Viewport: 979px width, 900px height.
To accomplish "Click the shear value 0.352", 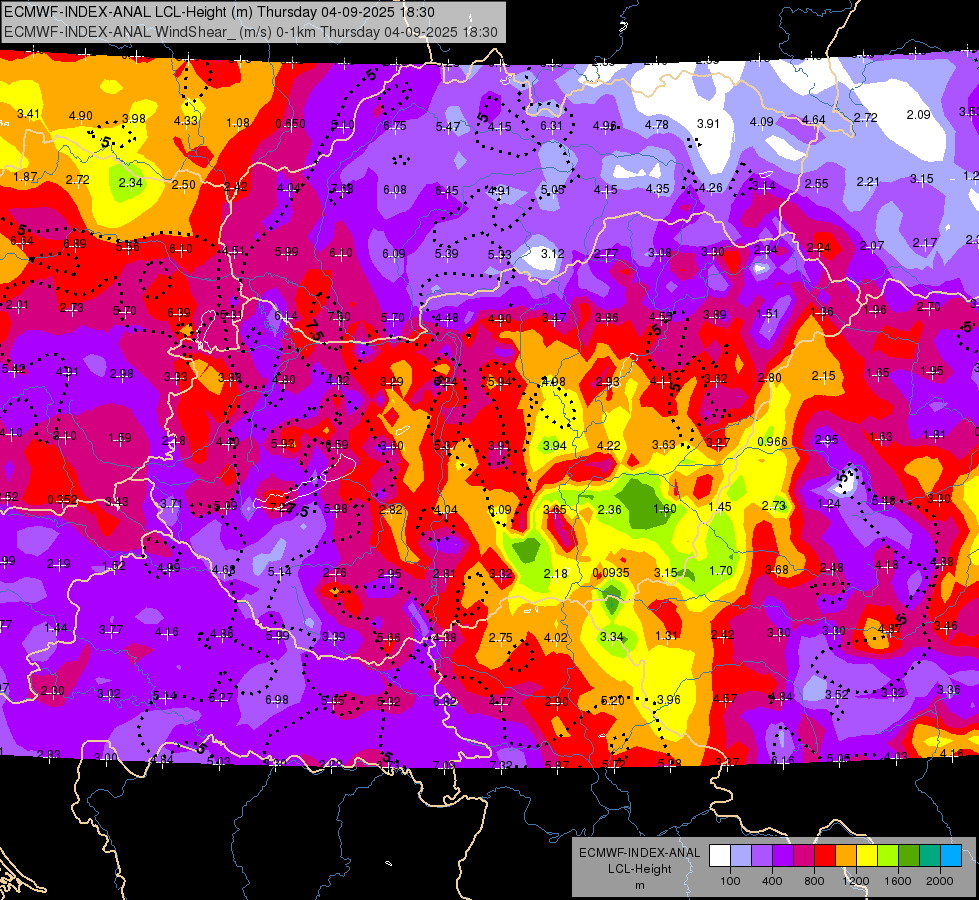I will pos(62,500).
